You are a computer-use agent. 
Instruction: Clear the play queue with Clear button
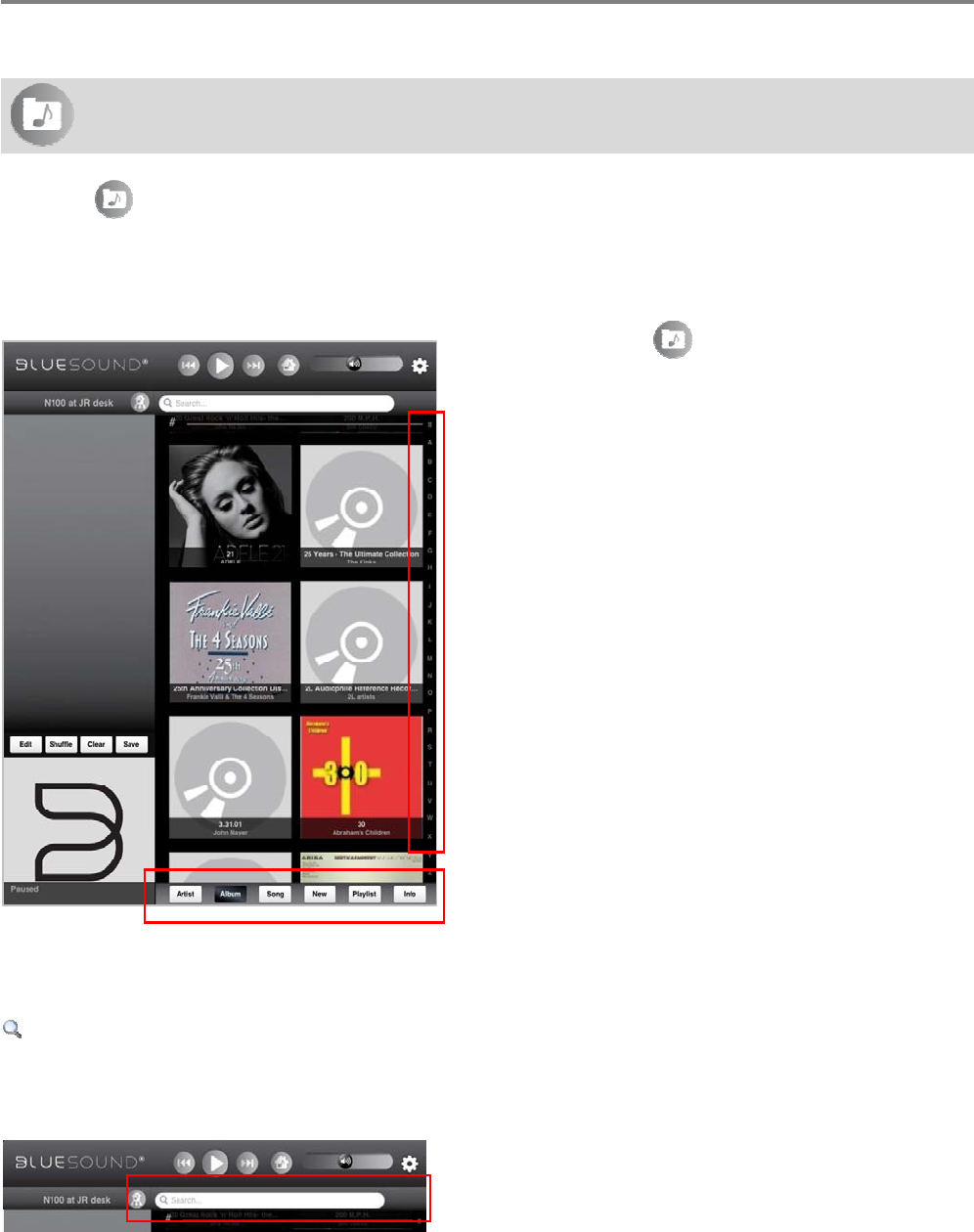(96, 744)
